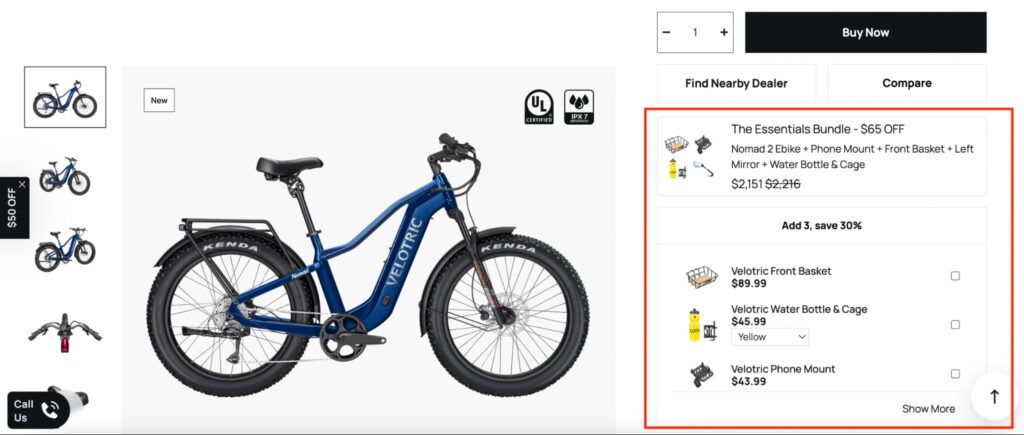Expand the list with Show More

click(x=928, y=408)
